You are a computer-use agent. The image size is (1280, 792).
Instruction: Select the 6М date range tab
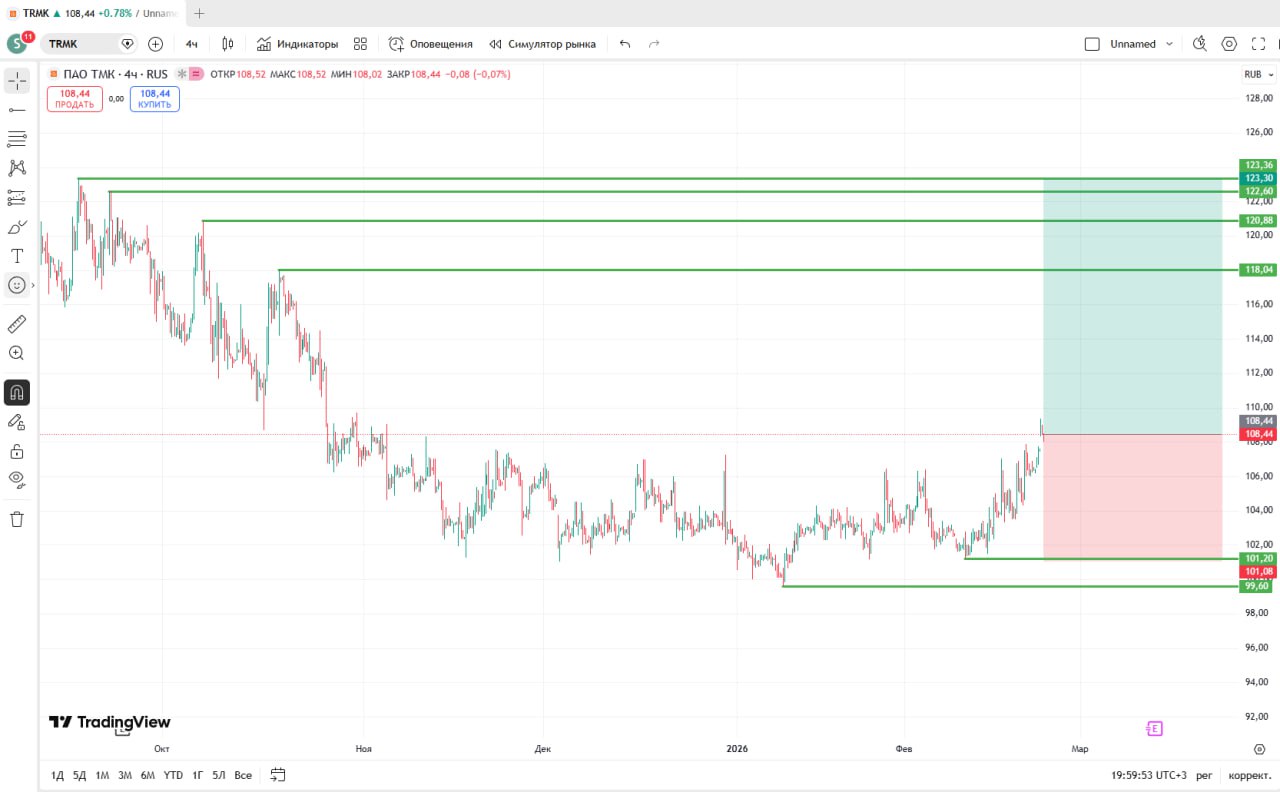(147, 775)
